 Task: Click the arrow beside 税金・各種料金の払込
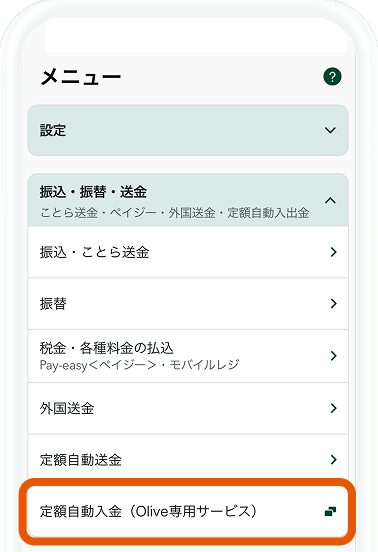[333, 356]
